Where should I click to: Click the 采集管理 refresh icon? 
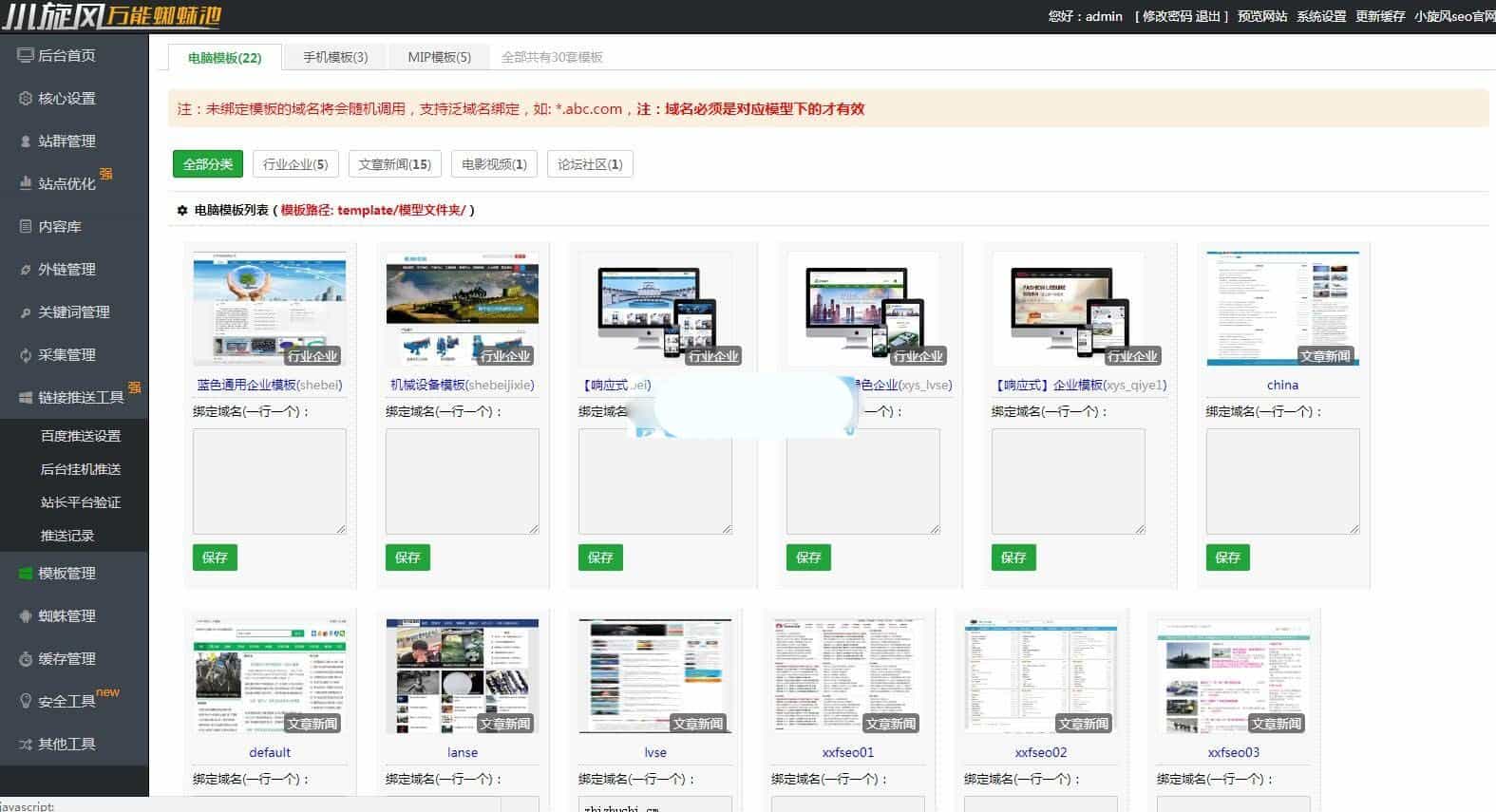click(26, 355)
